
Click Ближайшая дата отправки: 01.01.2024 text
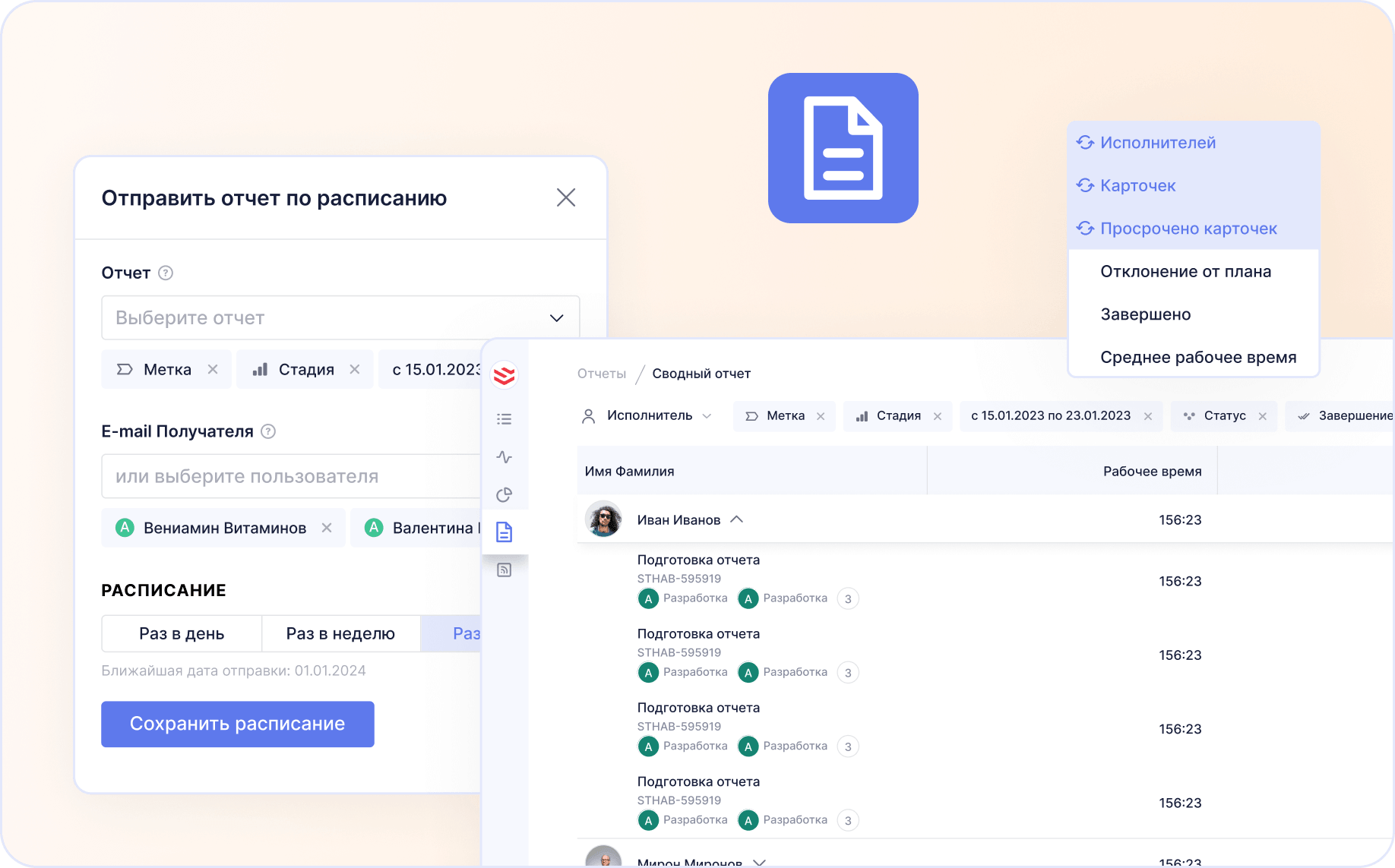pyautogui.click(x=233, y=671)
